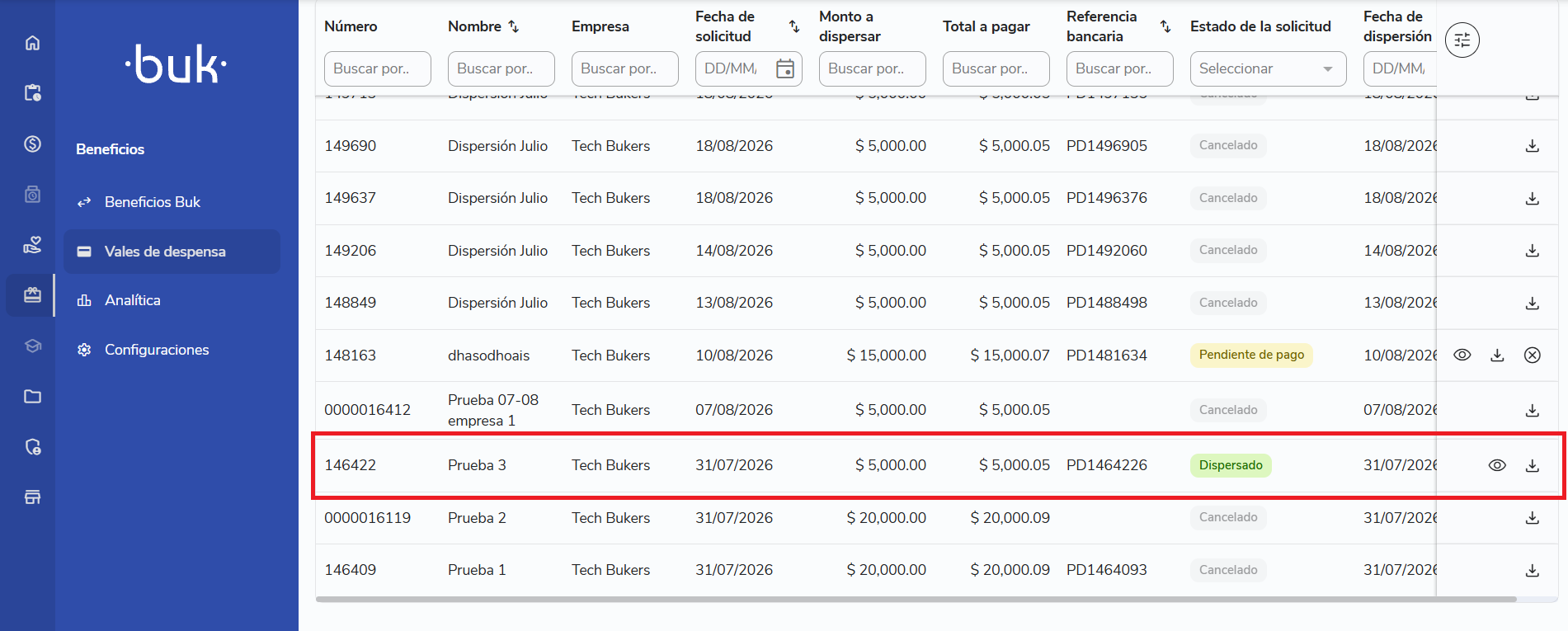This screenshot has height=631, width=1568.
Task: Download request 0000016119 Prueba 2 file
Action: coord(1533,518)
